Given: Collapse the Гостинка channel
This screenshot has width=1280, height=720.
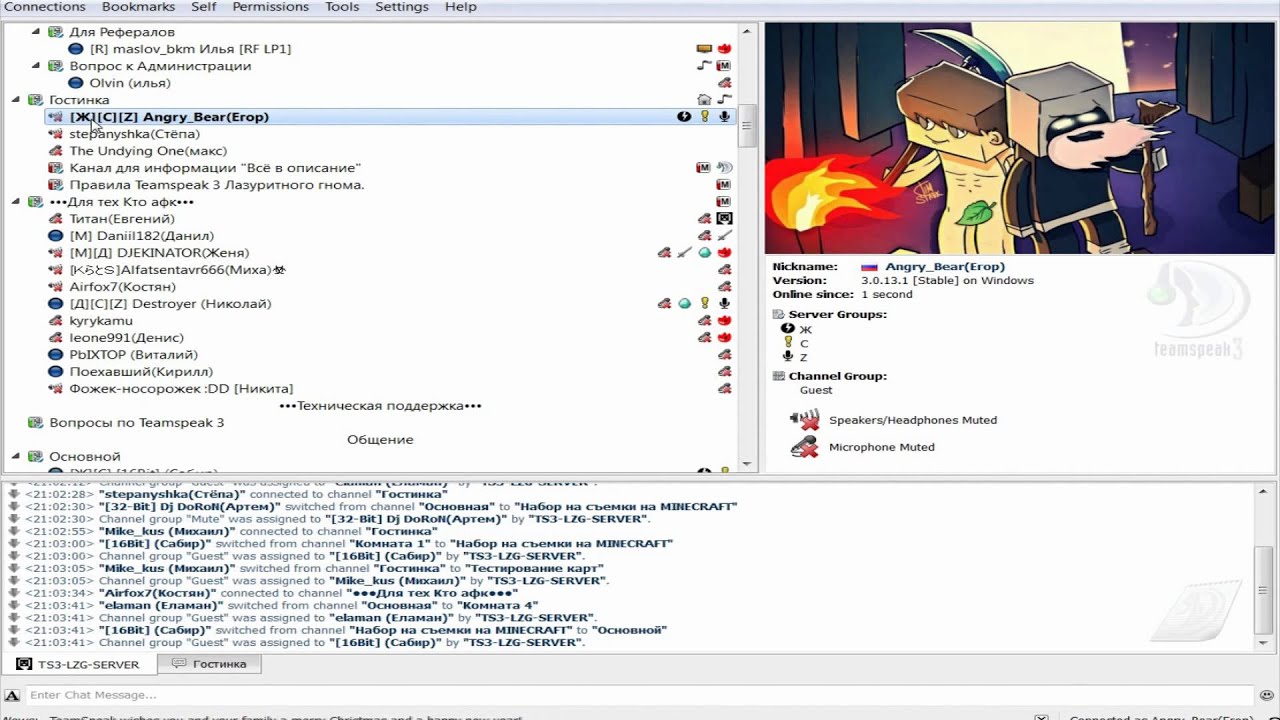Looking at the screenshot, I should (x=16, y=100).
